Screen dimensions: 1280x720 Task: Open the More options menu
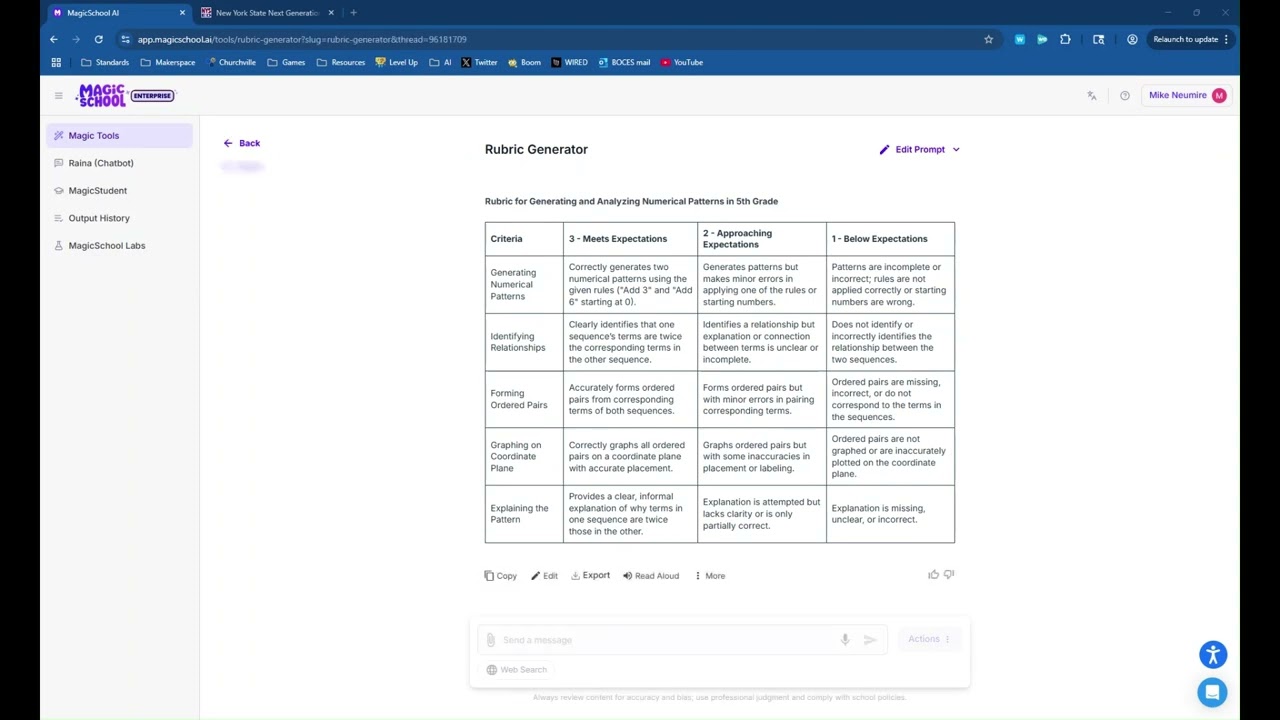pyautogui.click(x=709, y=576)
